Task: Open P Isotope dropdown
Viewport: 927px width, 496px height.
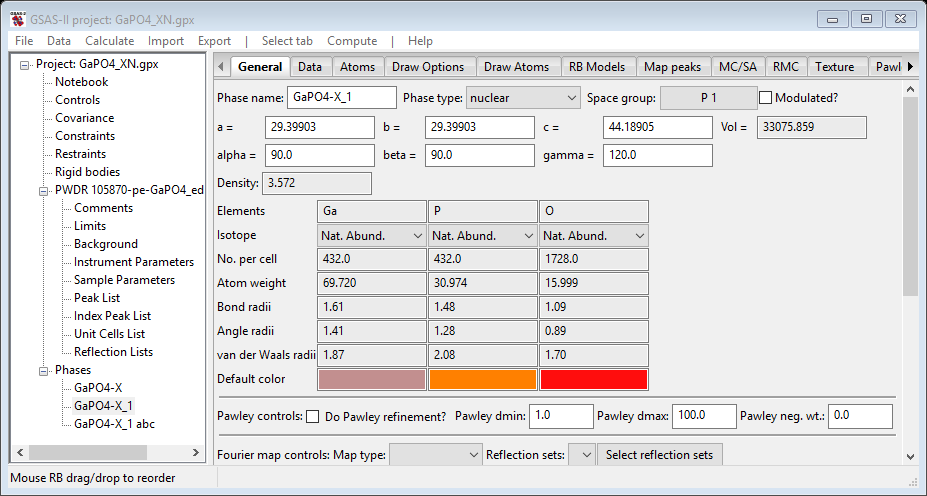Action: point(482,236)
